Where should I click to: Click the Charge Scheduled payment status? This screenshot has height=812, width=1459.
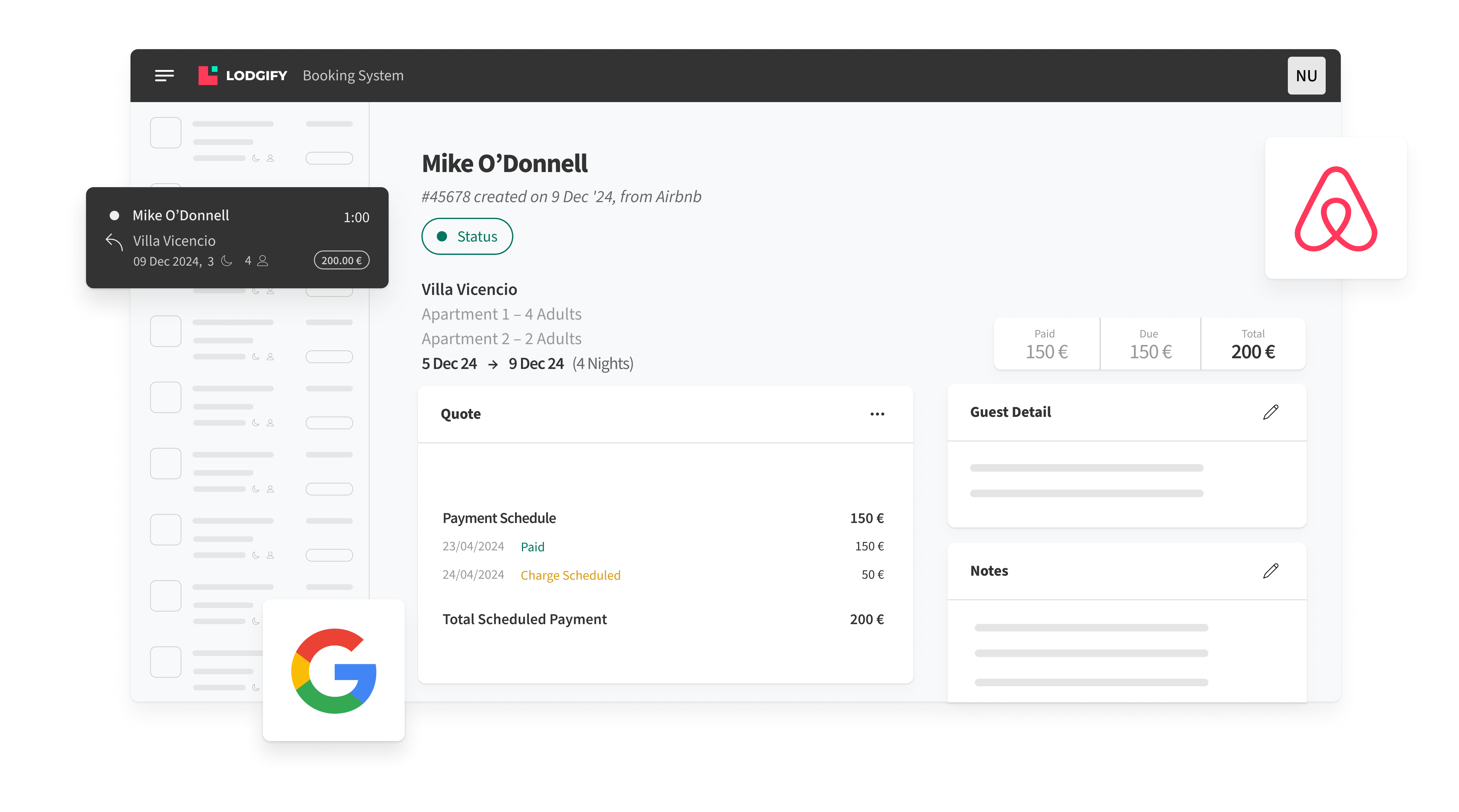click(x=570, y=575)
